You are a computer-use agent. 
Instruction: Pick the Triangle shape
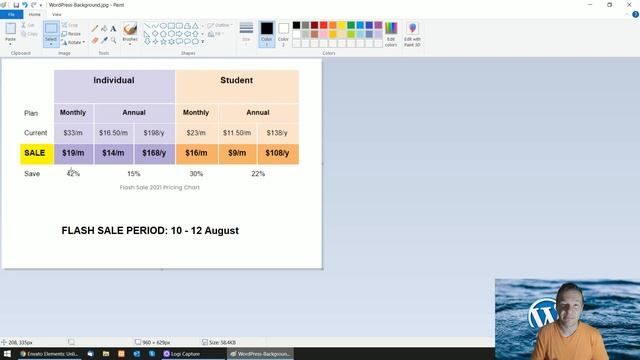click(195, 26)
